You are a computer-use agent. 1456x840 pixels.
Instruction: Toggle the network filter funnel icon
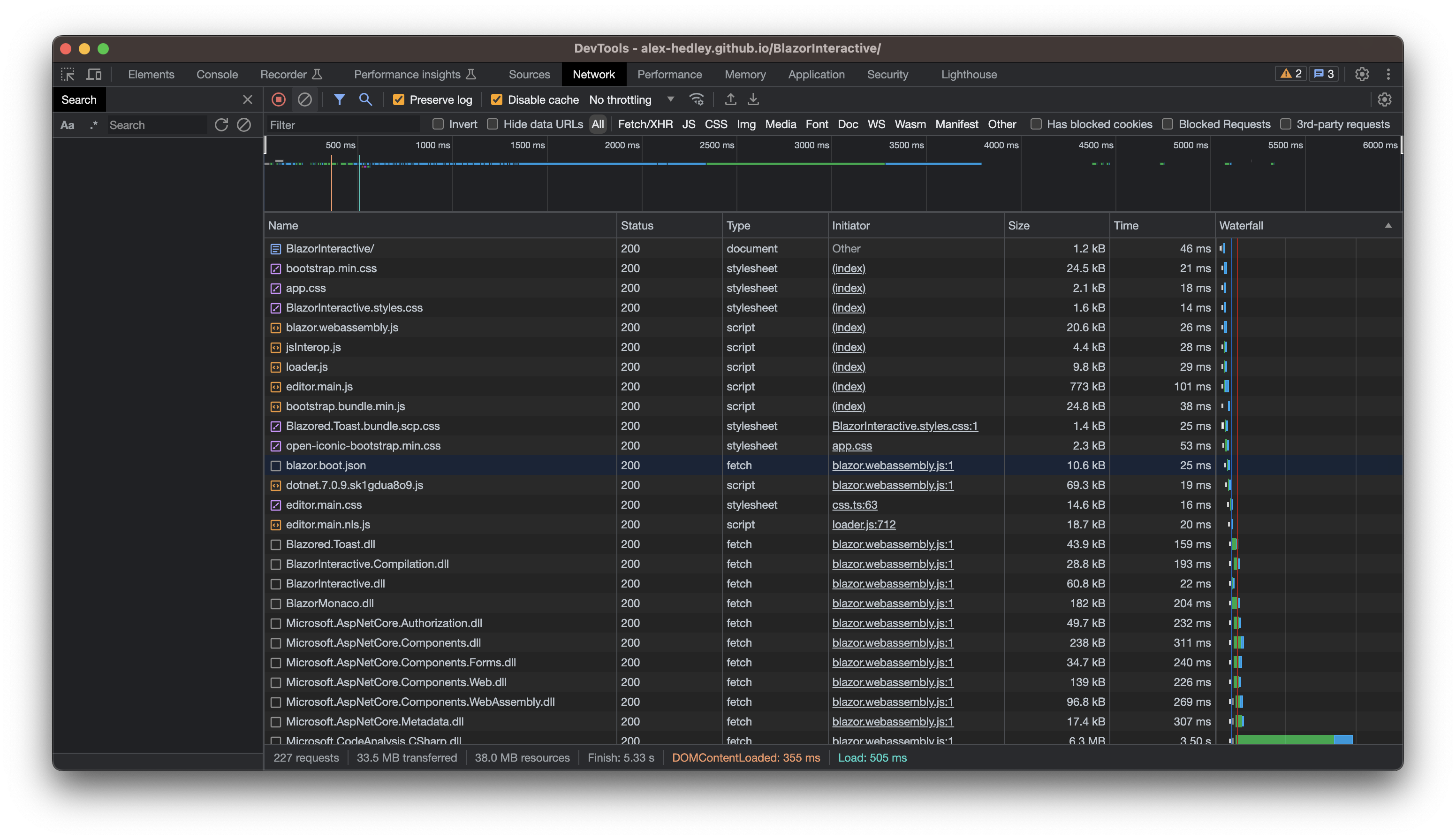pos(340,100)
